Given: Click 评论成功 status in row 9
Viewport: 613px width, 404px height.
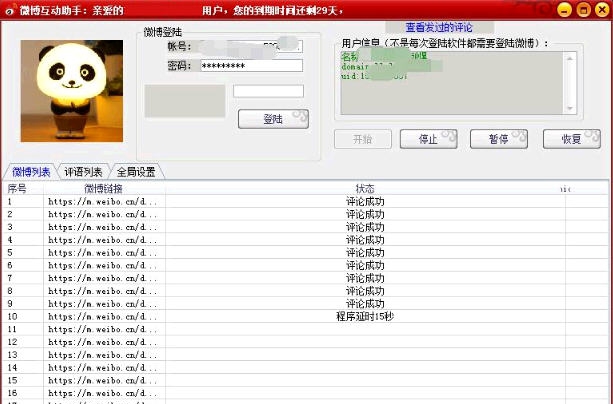Looking at the screenshot, I should pyautogui.click(x=365, y=304).
